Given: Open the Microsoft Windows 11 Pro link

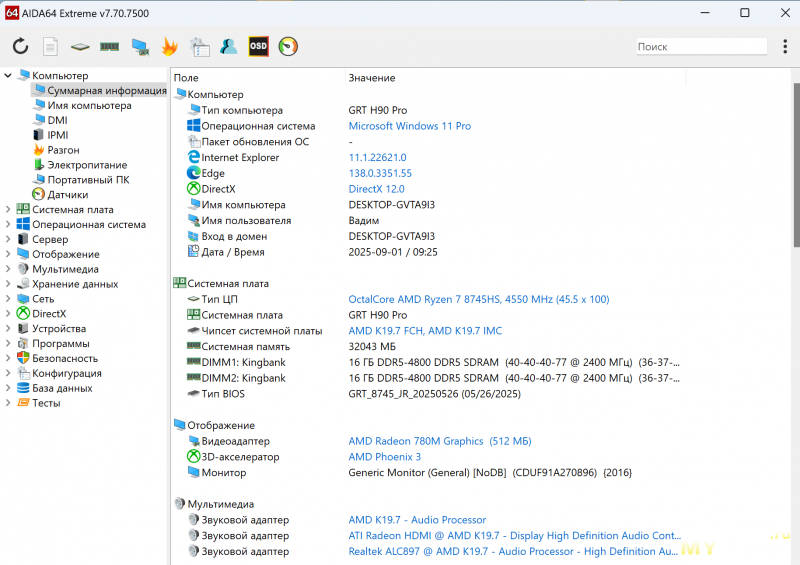Looking at the screenshot, I should pyautogui.click(x=410, y=126).
